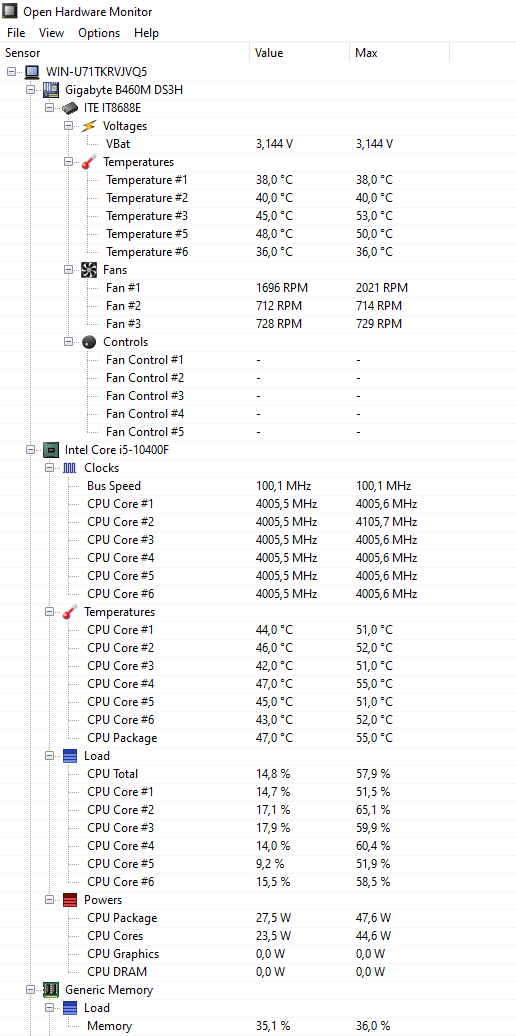This screenshot has width=516, height=1036.
Task: Click the fan icon beside Fans
Action: point(89,270)
